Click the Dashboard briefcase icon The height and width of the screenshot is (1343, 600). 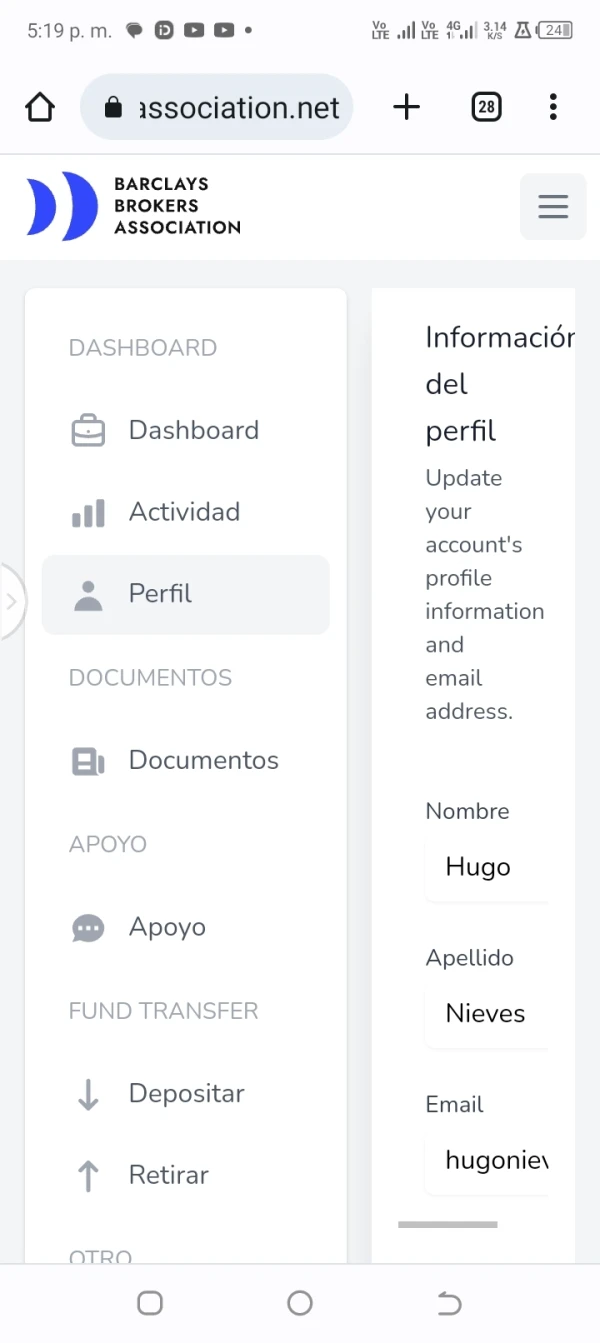click(88, 431)
